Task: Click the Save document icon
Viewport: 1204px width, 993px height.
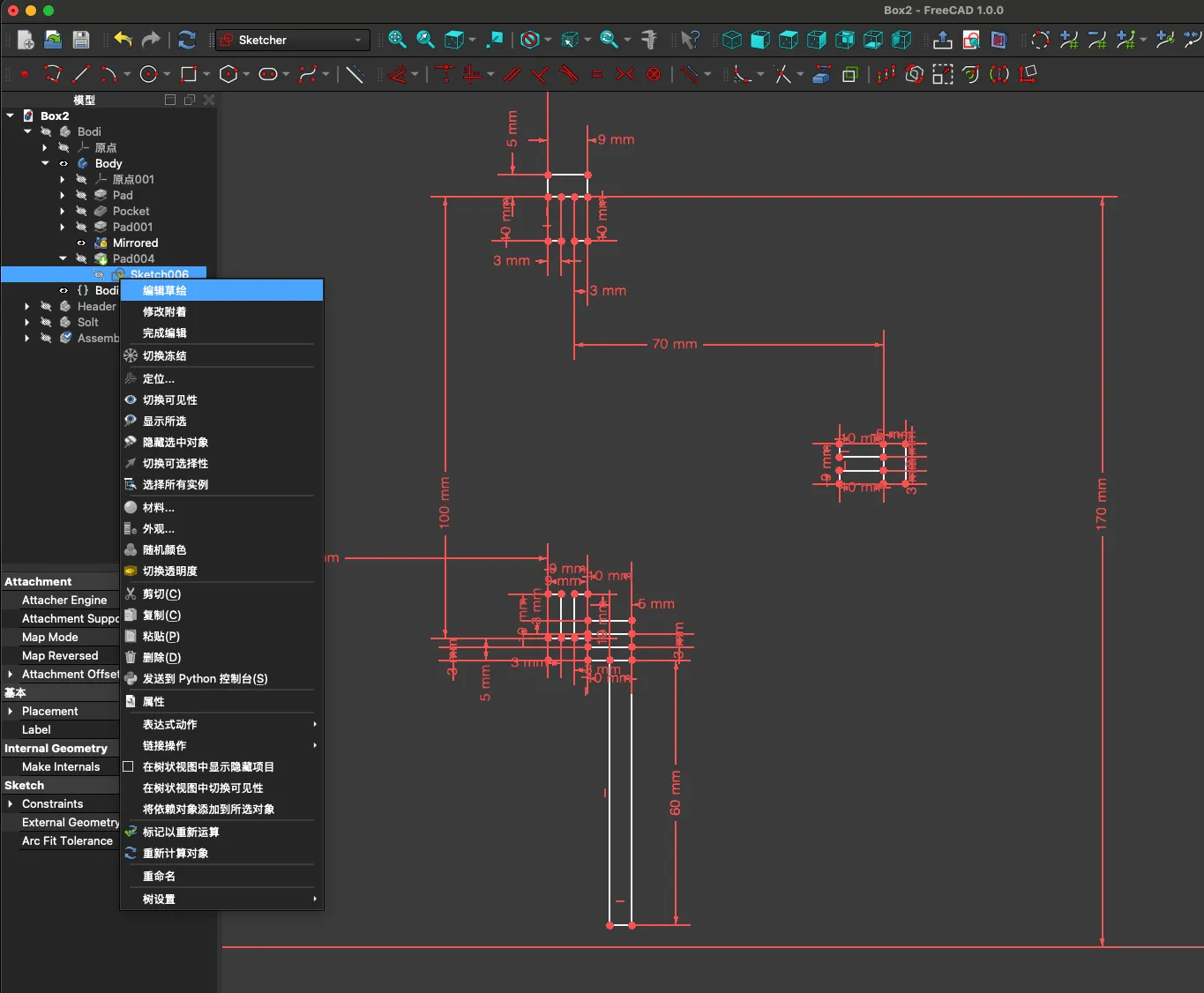Action: 81,40
